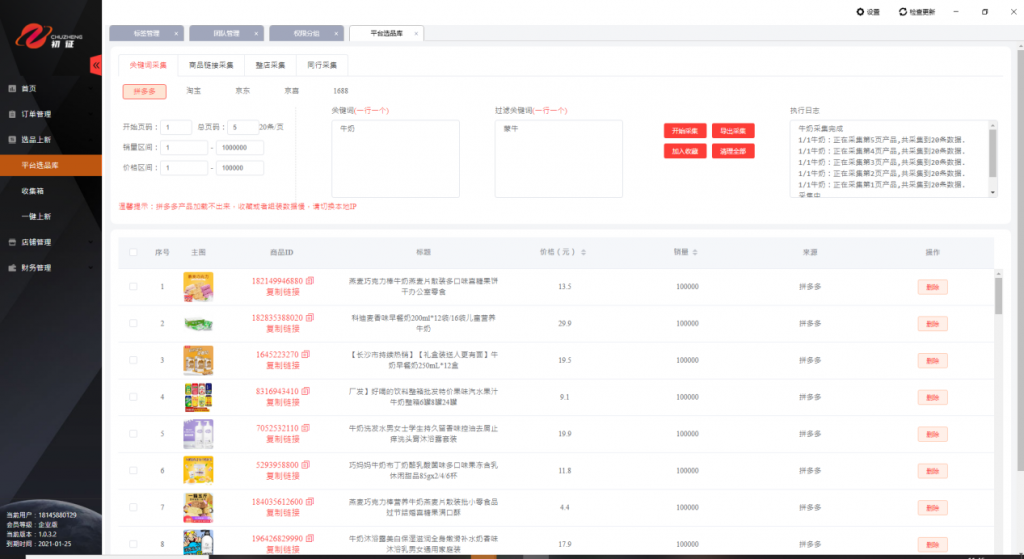Focus the 开始页码 input field

point(176,127)
